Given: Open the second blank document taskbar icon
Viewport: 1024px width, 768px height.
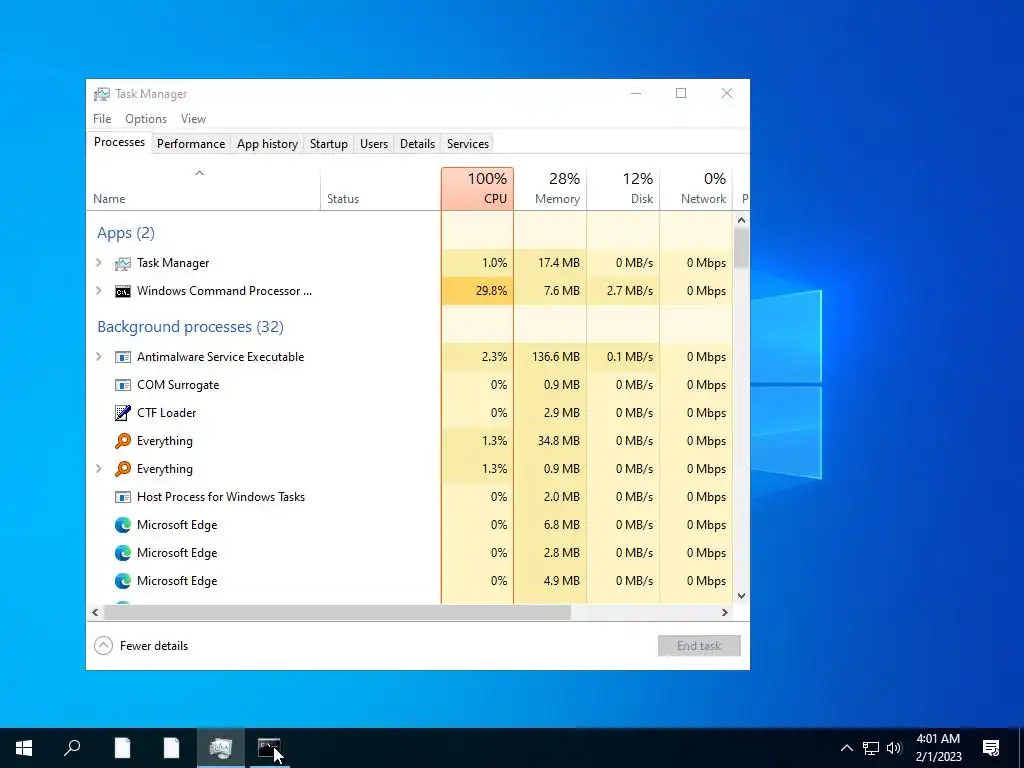Looking at the screenshot, I should click(171, 748).
